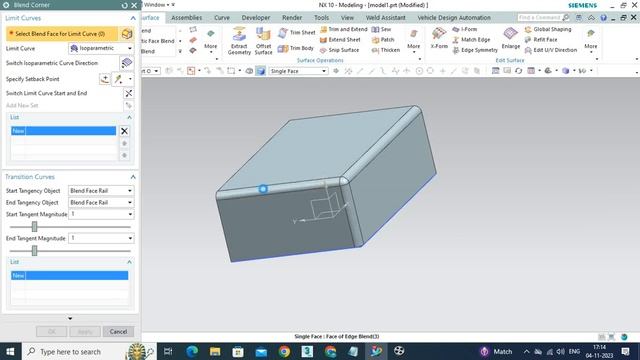Click the Specify Setback Point icon
This screenshot has width=640, height=360.
point(104,79)
